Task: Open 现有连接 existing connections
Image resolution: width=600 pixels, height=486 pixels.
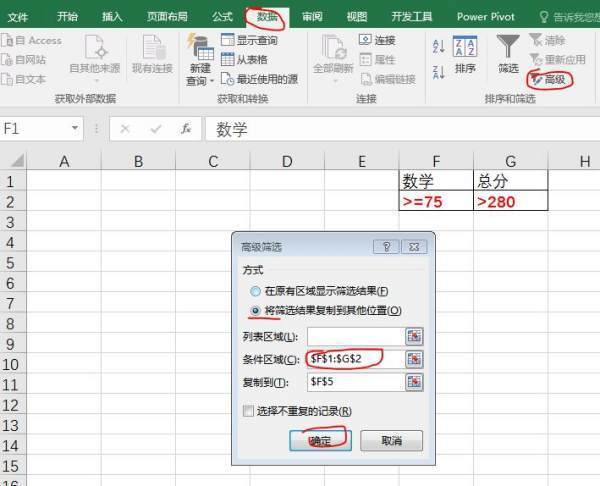Action: point(152,54)
